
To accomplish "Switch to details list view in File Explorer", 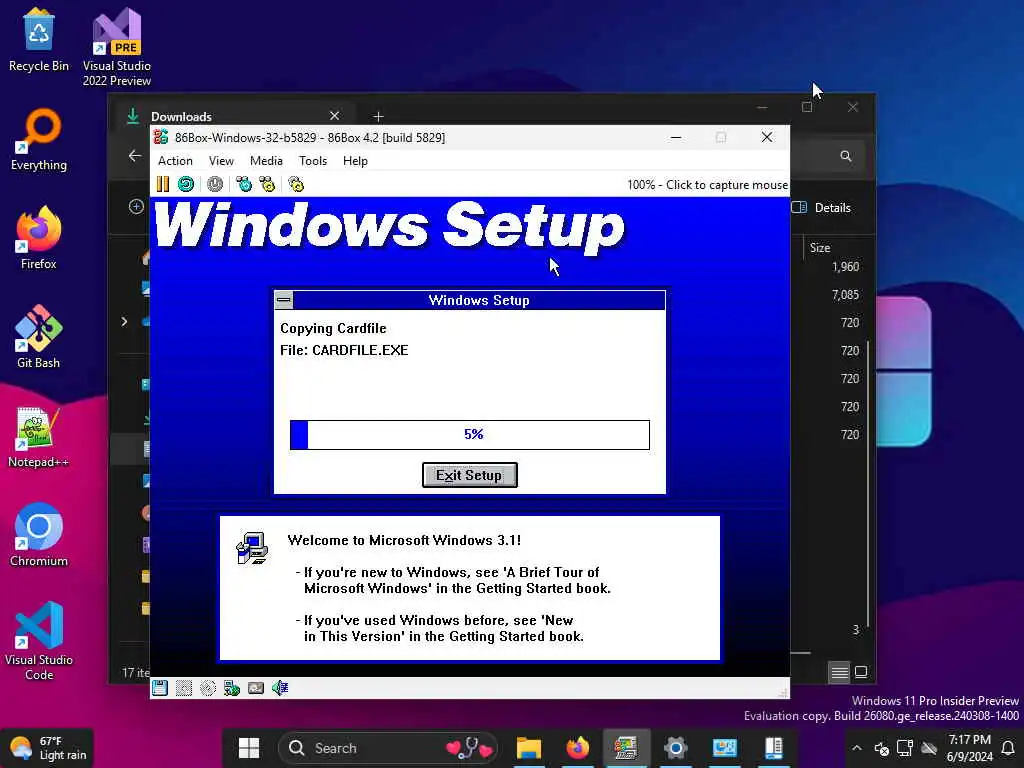I will pyautogui.click(x=839, y=671).
